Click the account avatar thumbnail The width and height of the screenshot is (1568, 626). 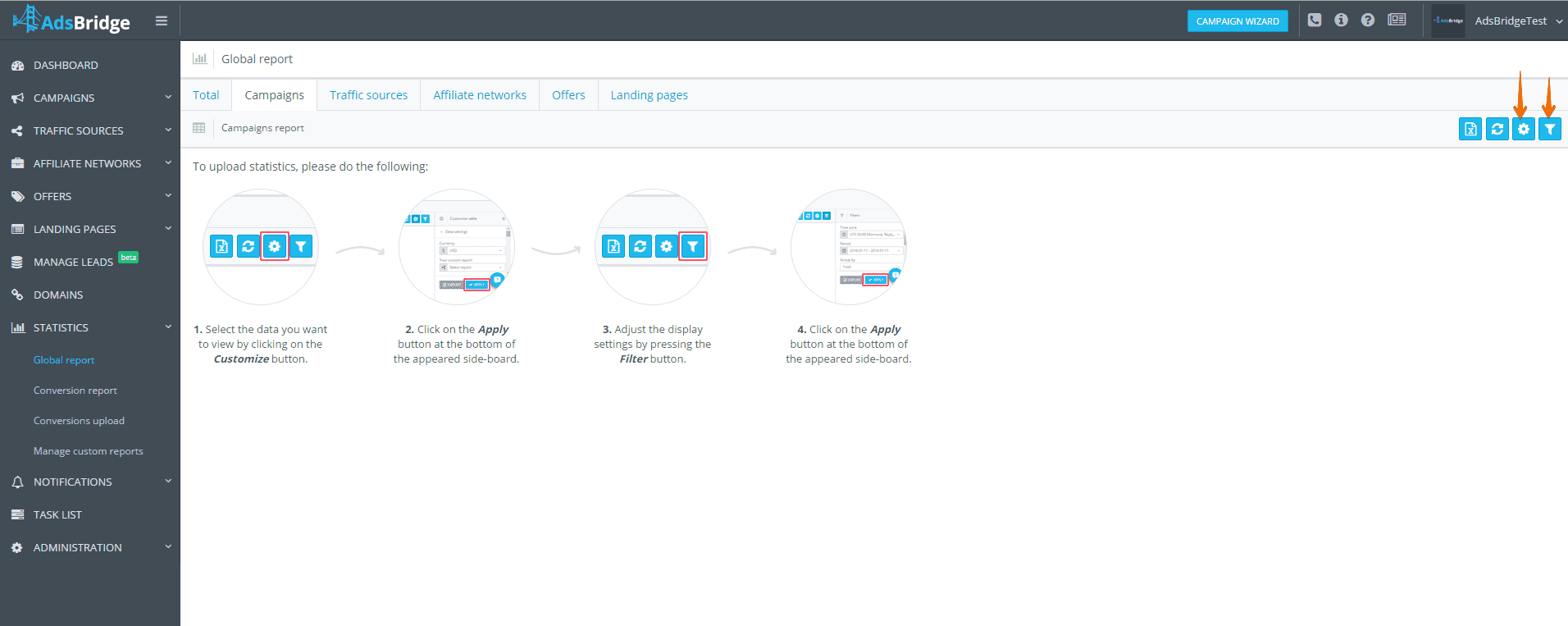[1448, 21]
